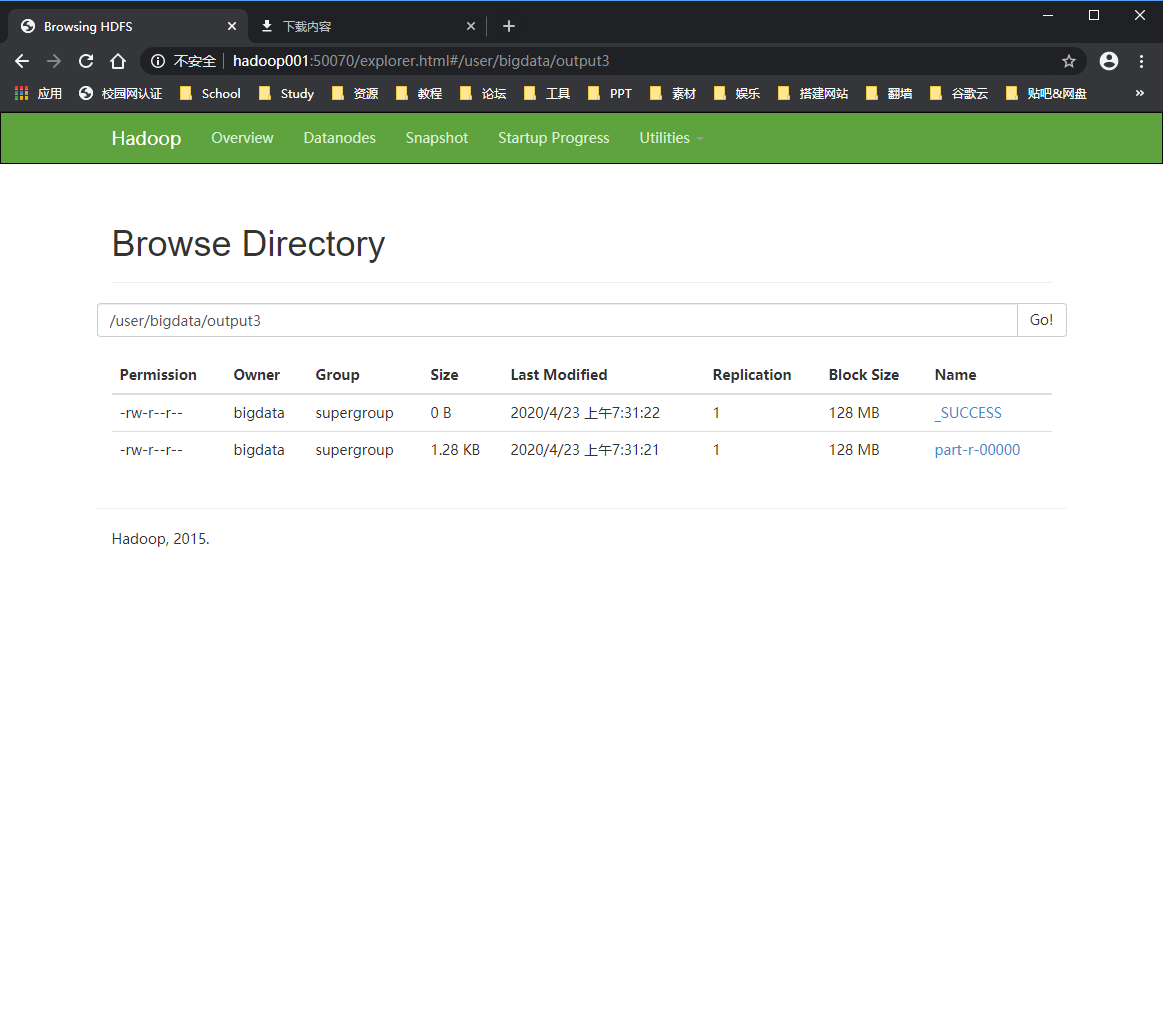This screenshot has width=1163, height=1034.
Task: Open the 娱乐 bookmark folder
Action: click(x=737, y=93)
